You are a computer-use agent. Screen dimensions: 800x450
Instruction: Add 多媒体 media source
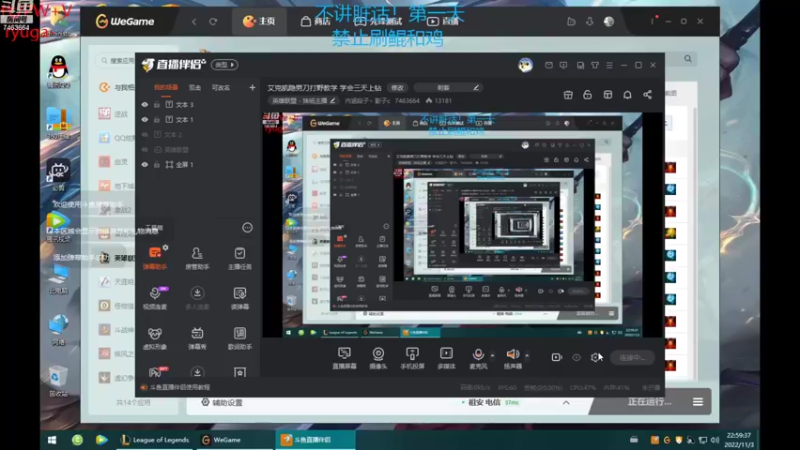(446, 358)
